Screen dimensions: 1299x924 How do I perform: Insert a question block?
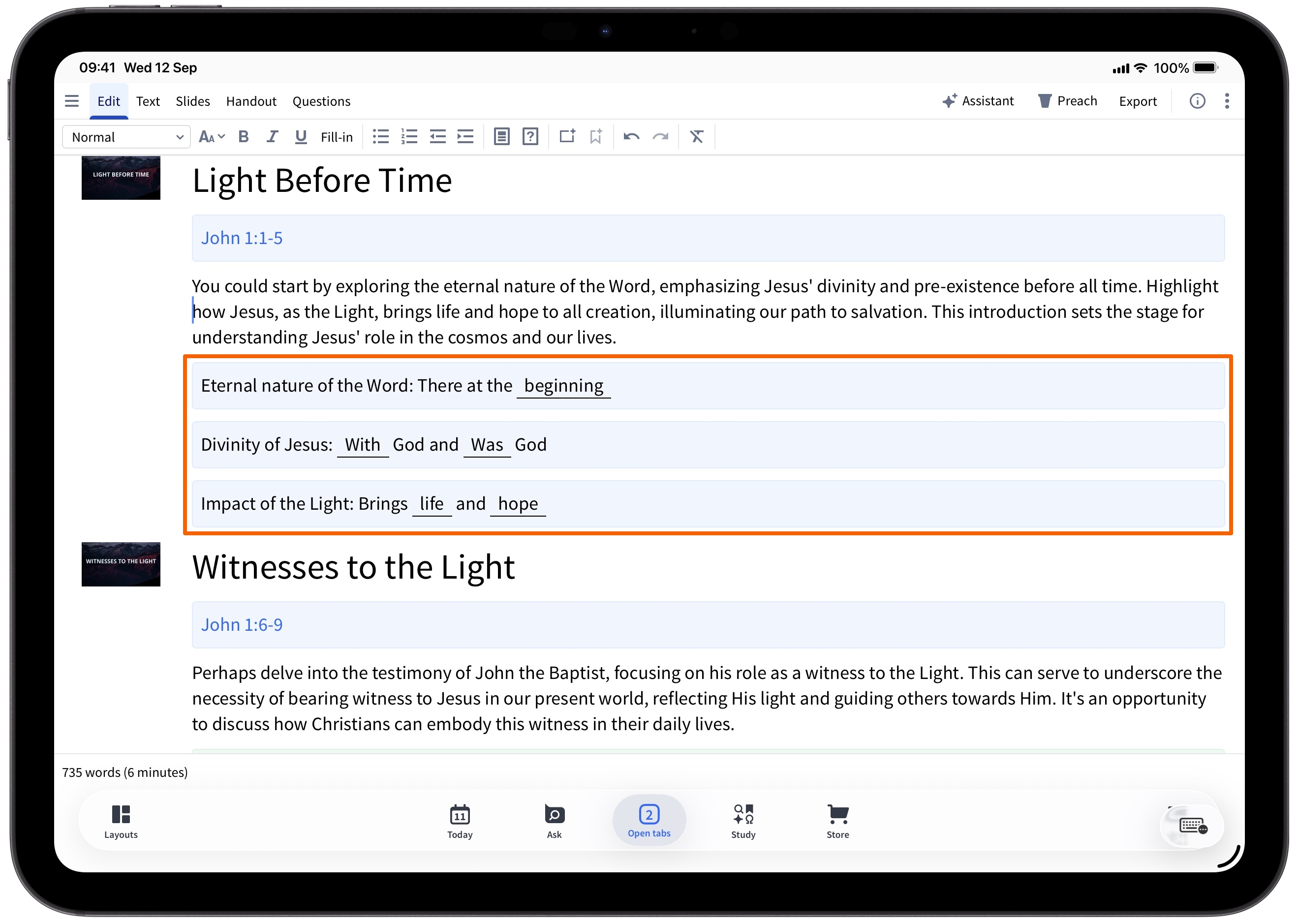tap(530, 137)
